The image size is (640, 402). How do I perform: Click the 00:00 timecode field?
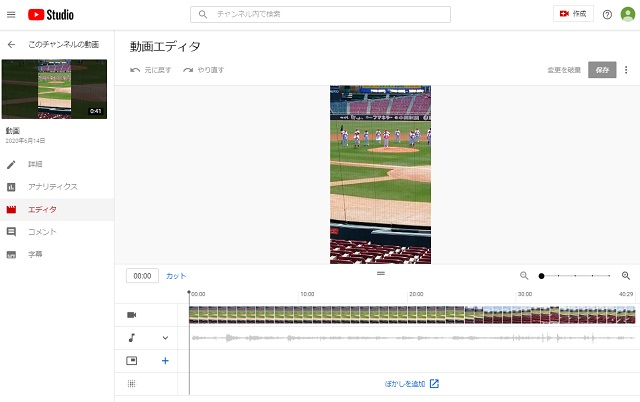(142, 276)
